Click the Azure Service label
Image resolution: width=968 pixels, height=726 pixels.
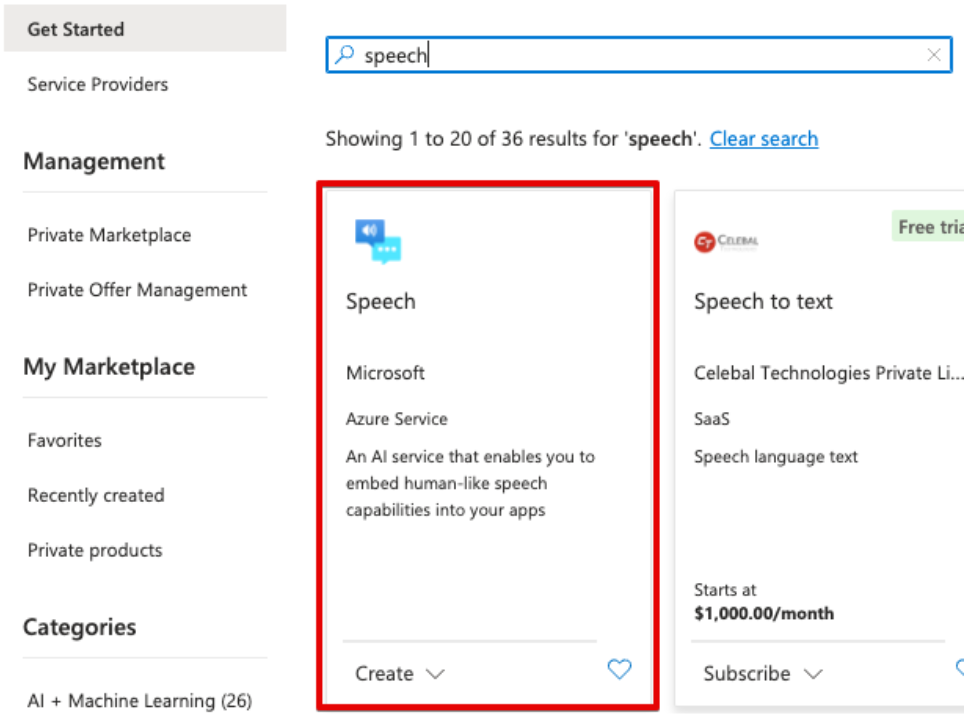click(x=396, y=419)
